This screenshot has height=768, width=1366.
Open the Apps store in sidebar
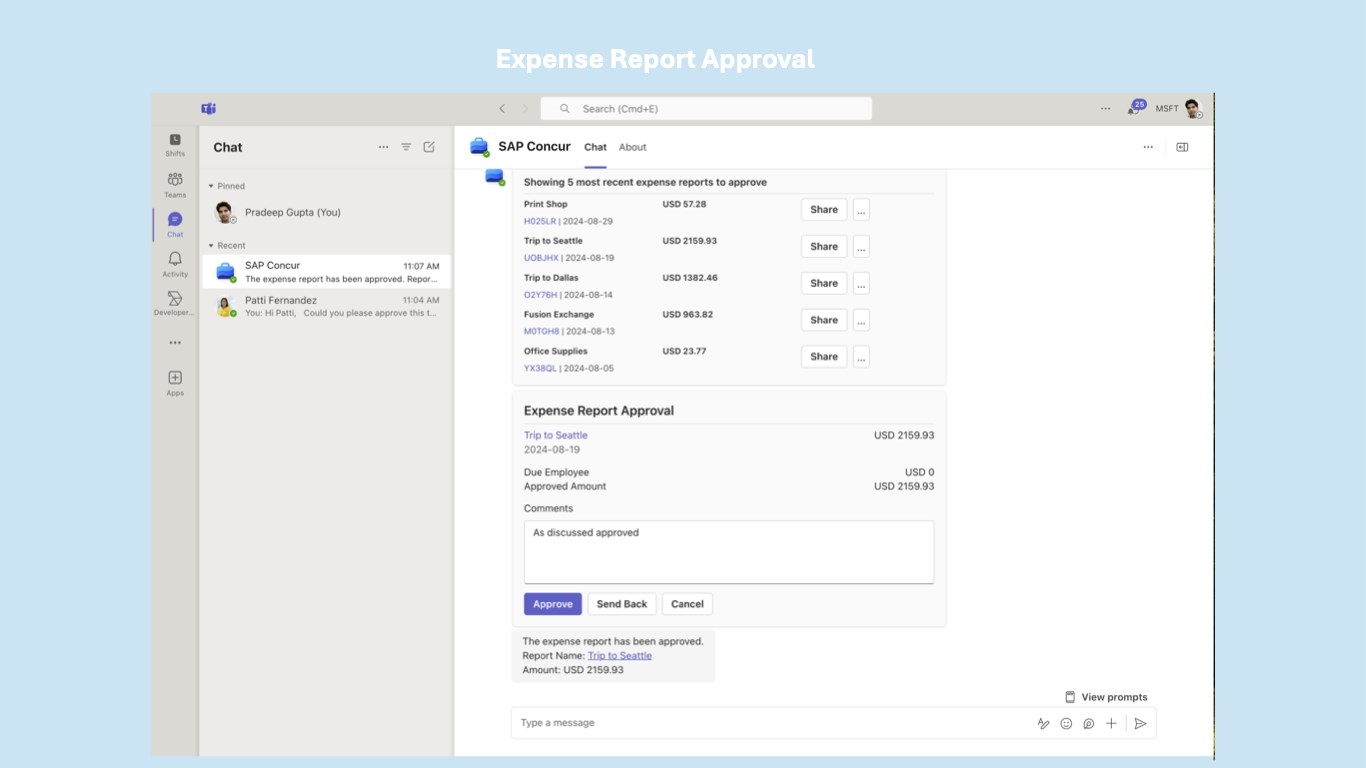click(175, 382)
